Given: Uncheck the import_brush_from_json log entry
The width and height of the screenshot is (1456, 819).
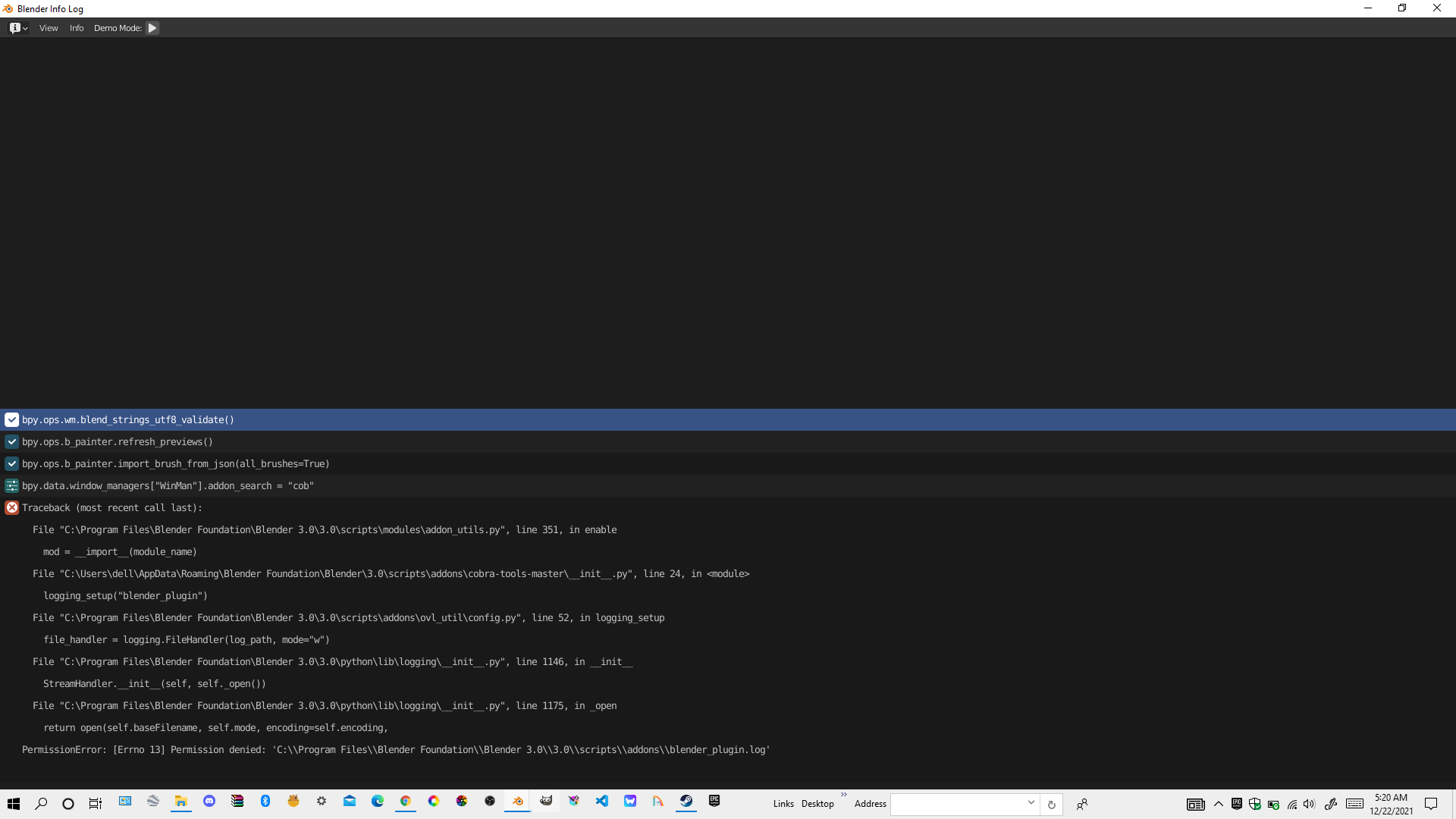Looking at the screenshot, I should (x=11, y=463).
